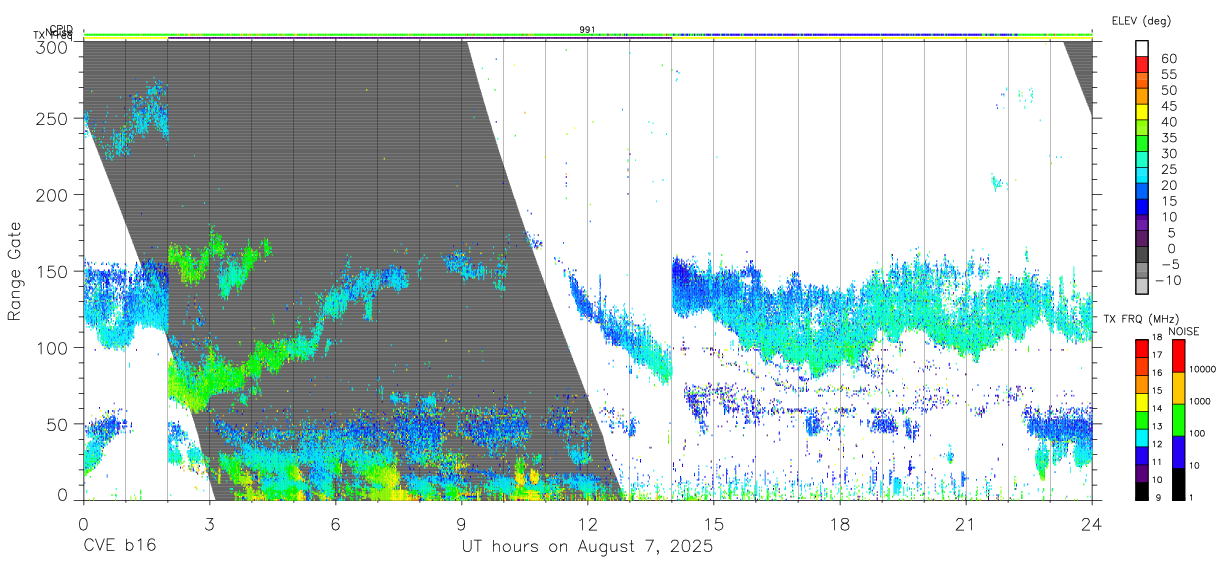Viewport: 1228px width, 567px height.
Task: Click the white top segment of the ELEV color bar
Action: click(x=1143, y=49)
